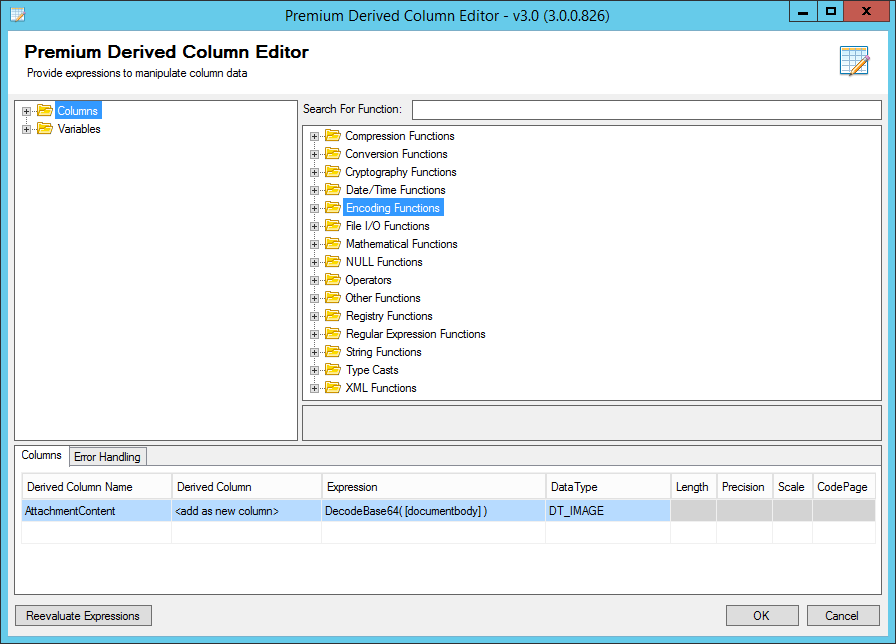
Task: Click the XML Functions folder icon
Action: pyautogui.click(x=333, y=387)
